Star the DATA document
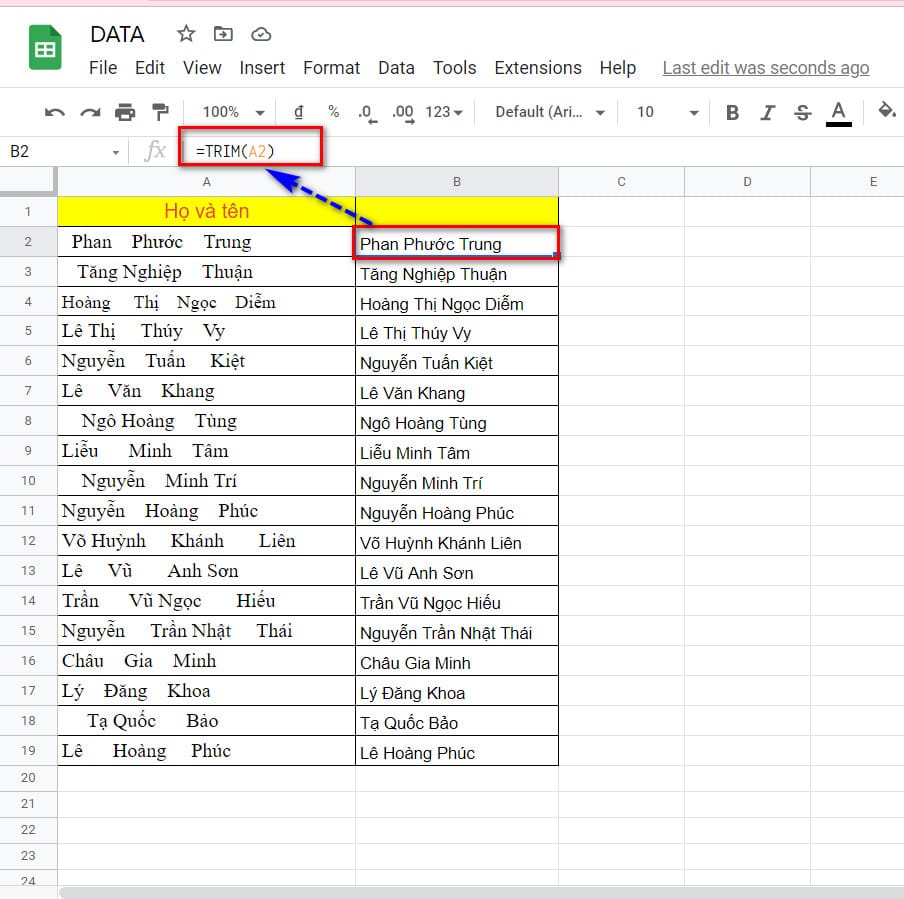Image resolution: width=904 pixels, height=899 pixels. click(186, 34)
